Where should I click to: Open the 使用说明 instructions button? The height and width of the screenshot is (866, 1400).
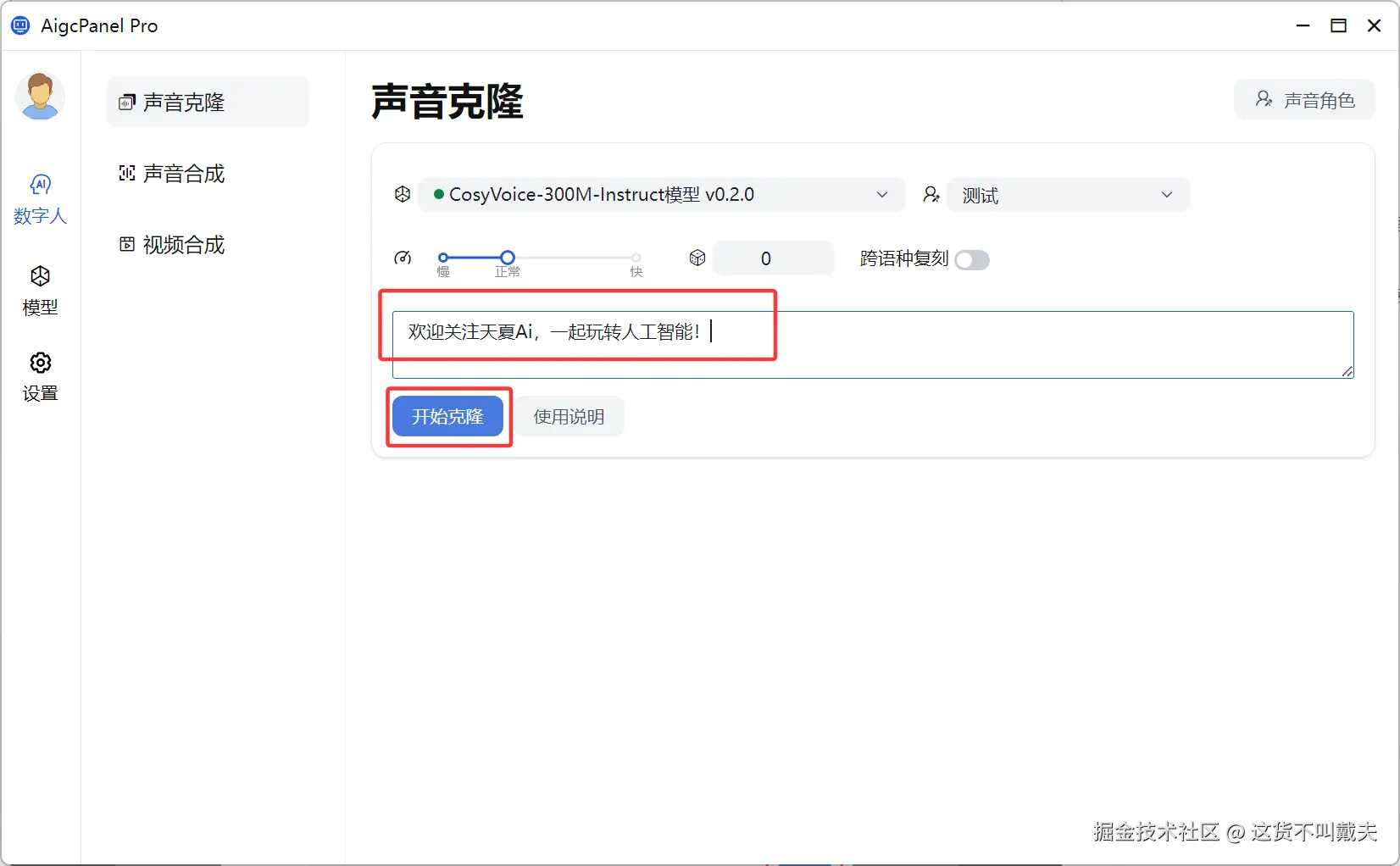tap(569, 416)
